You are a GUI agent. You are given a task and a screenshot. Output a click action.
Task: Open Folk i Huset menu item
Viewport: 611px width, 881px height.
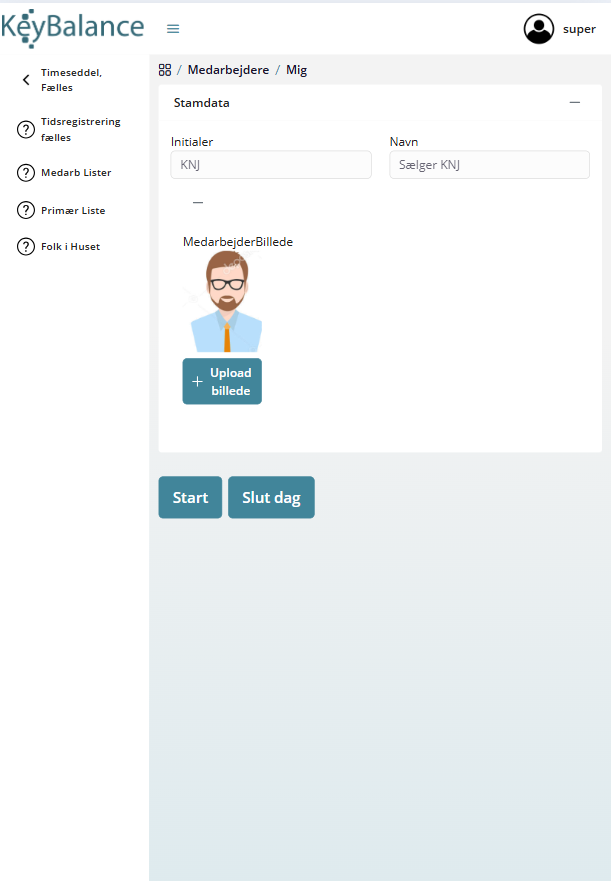[x=70, y=247]
